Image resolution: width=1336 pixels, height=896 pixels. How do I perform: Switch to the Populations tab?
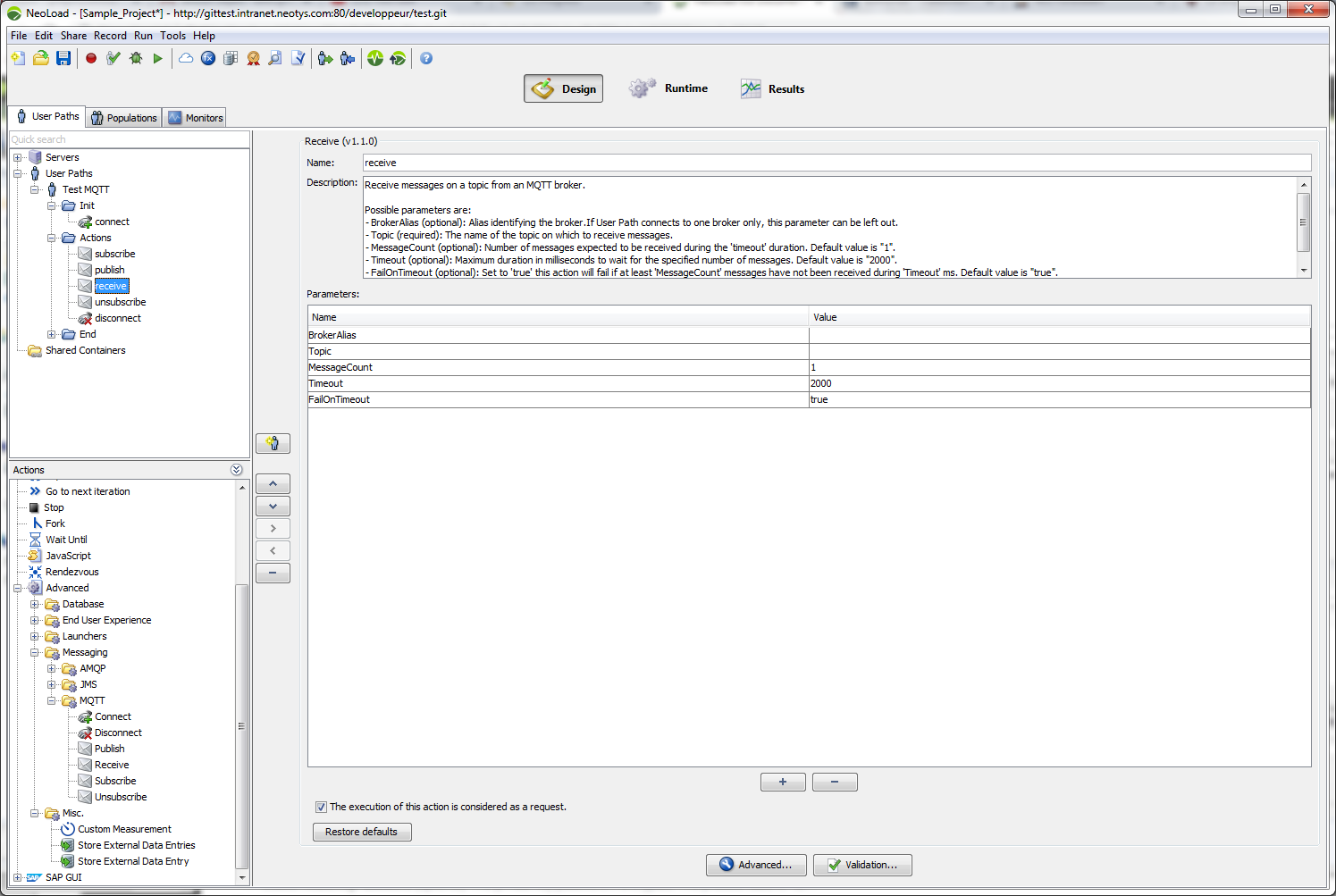pyautogui.click(x=123, y=118)
